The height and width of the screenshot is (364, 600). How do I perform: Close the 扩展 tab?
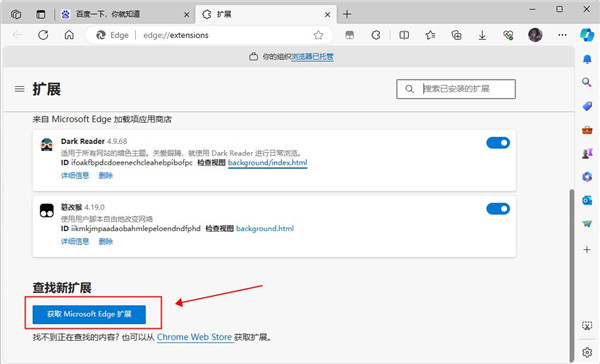328,15
